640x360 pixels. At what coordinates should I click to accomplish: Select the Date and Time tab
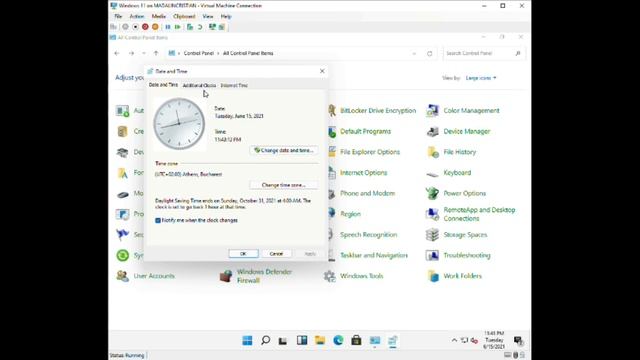pyautogui.click(x=163, y=85)
